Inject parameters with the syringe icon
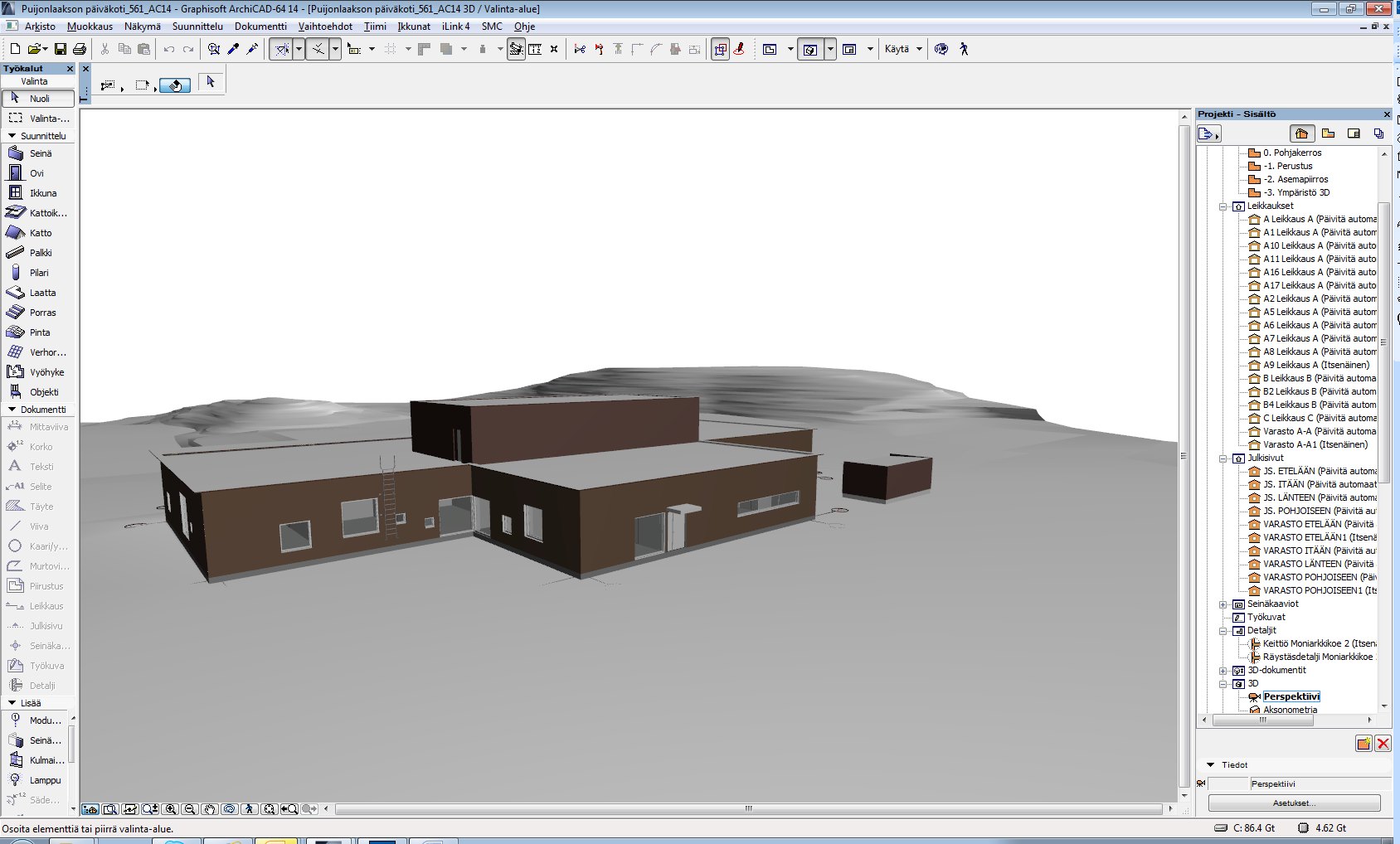This screenshot has height=844, width=1400. (x=253, y=49)
